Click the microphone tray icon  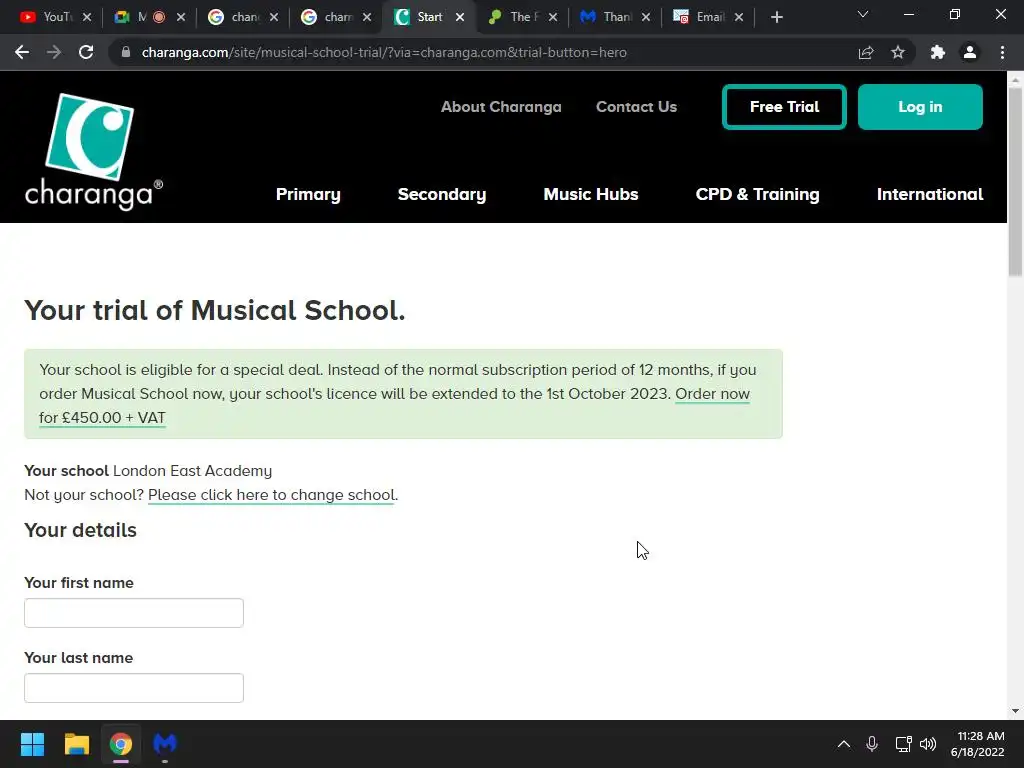click(872, 744)
